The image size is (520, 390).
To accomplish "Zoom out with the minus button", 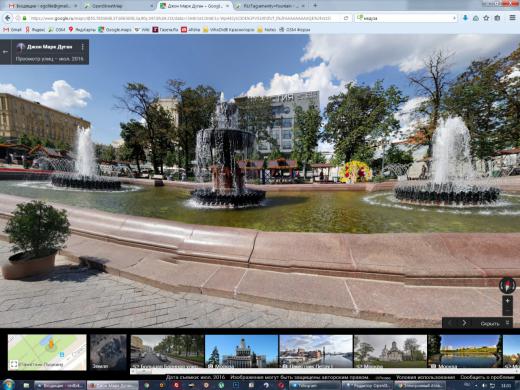I will (507, 311).
